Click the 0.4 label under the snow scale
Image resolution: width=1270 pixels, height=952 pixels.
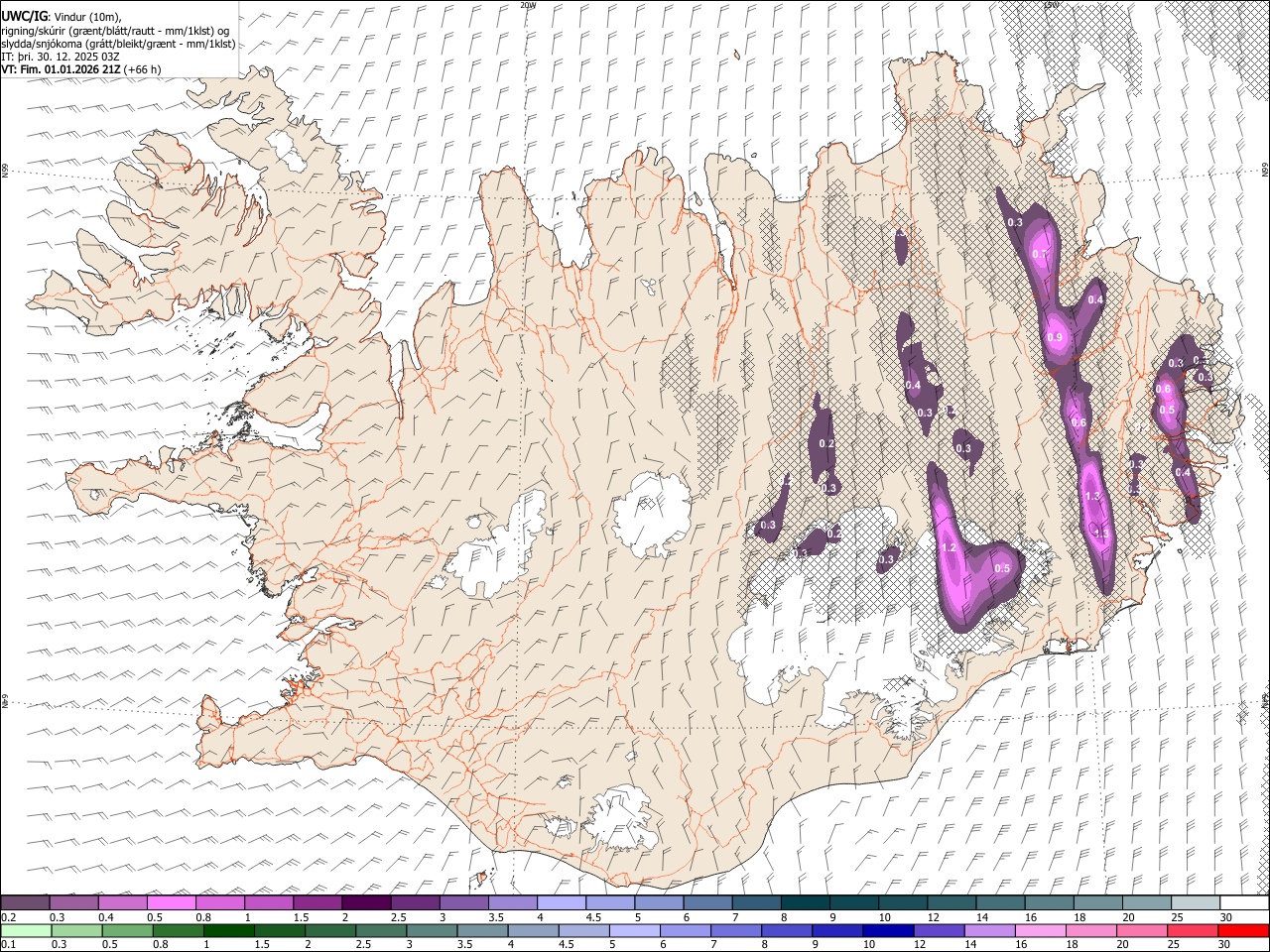point(104,917)
